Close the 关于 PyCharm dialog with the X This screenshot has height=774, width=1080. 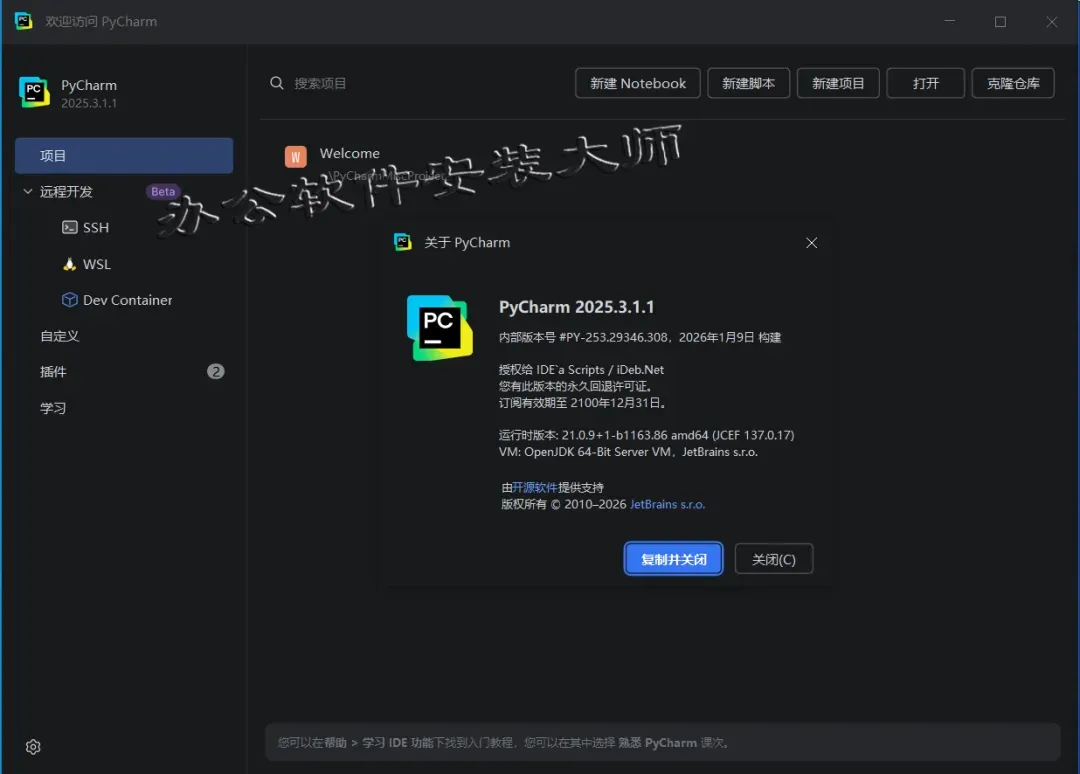(811, 243)
